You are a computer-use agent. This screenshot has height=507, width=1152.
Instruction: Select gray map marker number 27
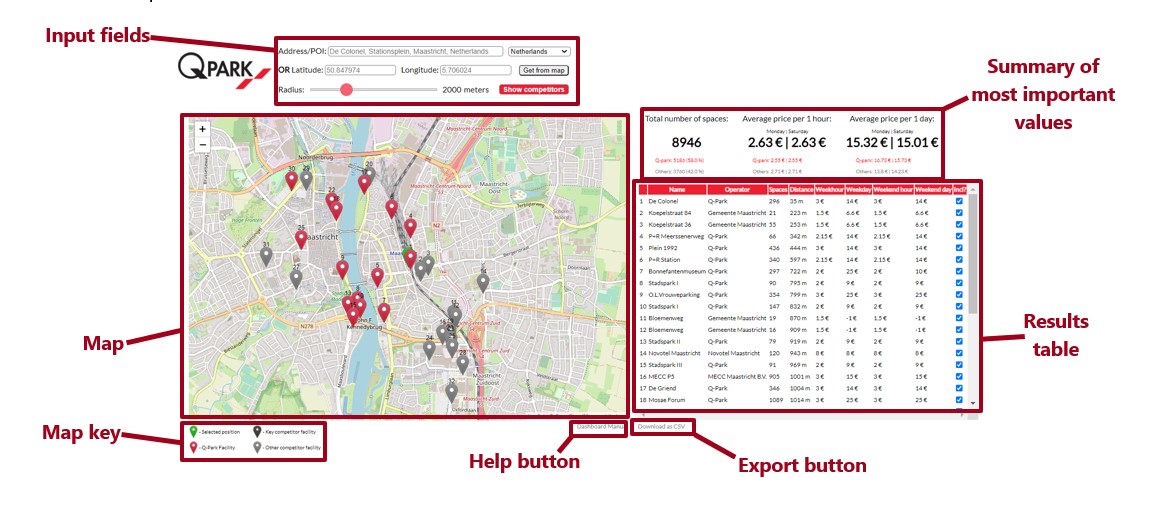point(296,279)
